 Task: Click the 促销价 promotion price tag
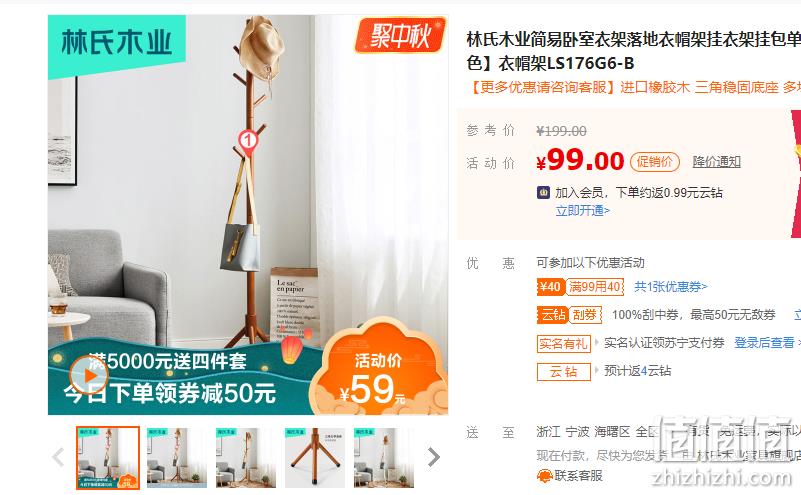pos(655,162)
